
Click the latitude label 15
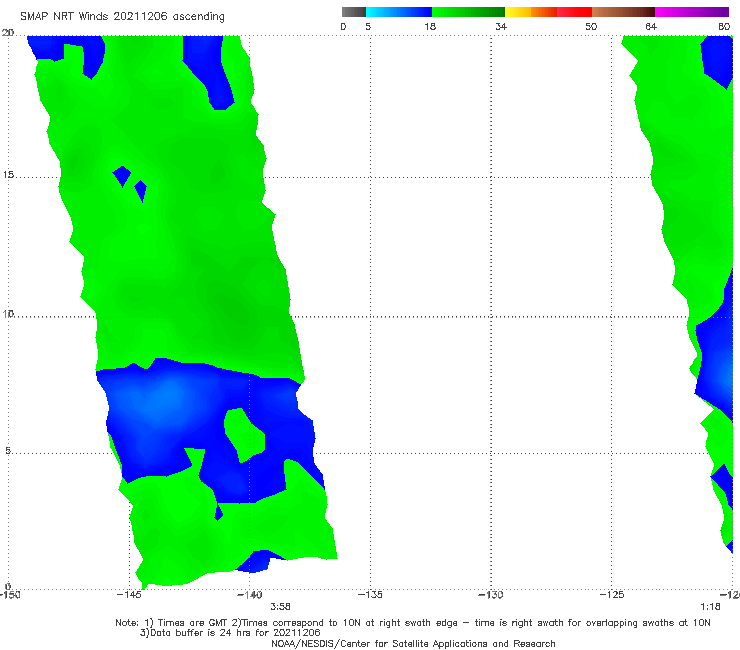point(8,175)
